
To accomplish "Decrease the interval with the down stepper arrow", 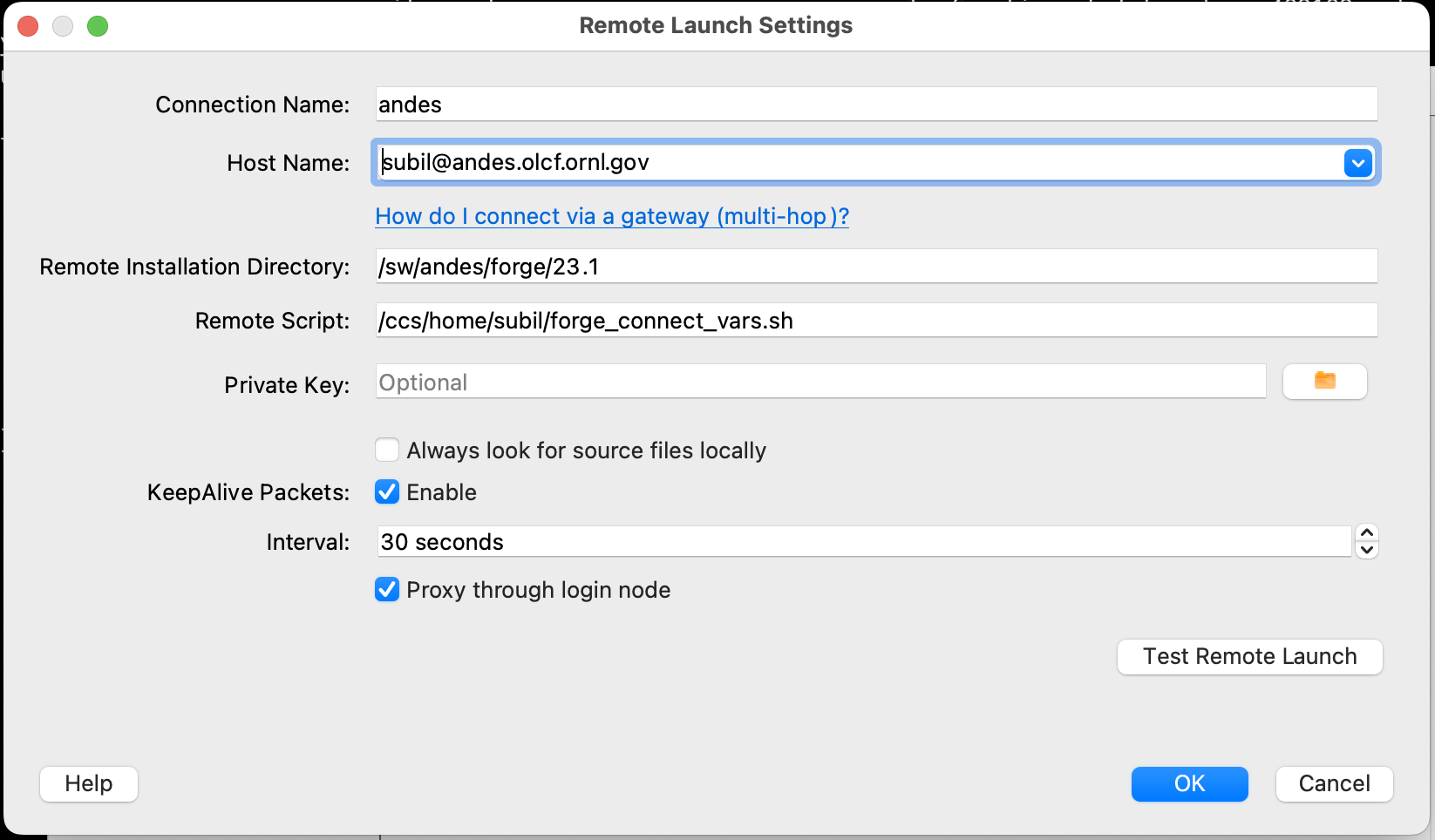I will (1367, 550).
